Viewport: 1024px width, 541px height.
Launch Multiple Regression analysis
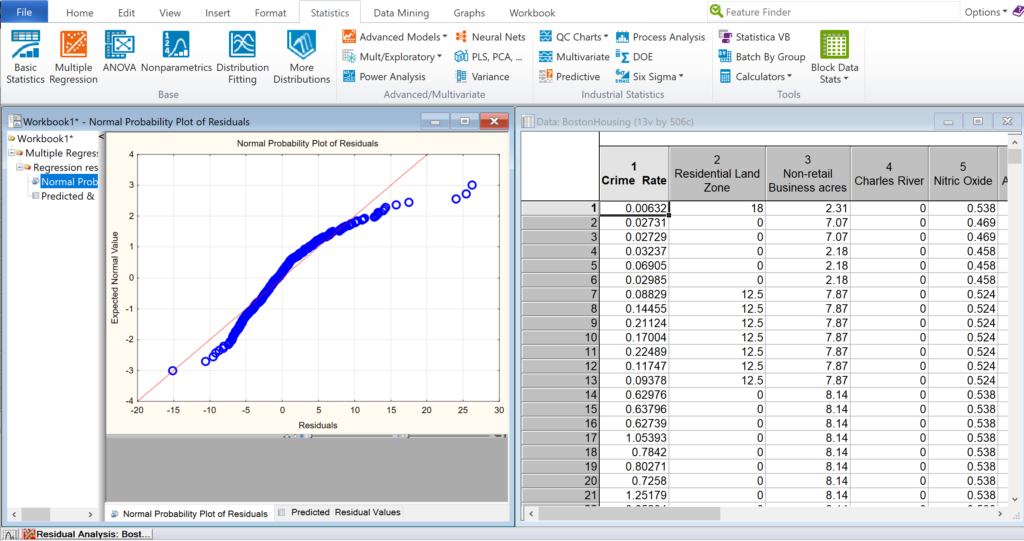point(74,57)
